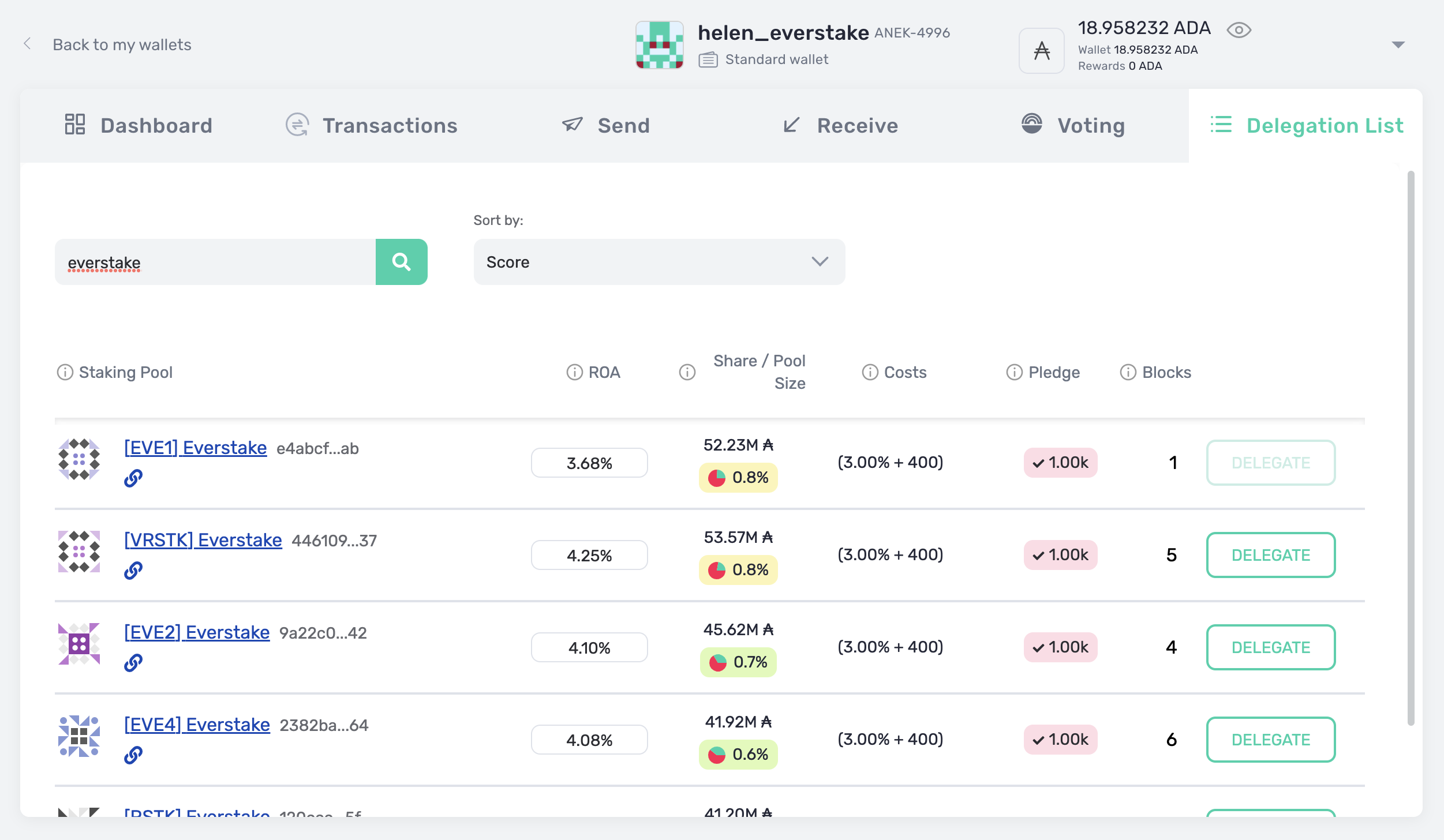Click the greyed DELEGATE button for EVE1
The height and width of the screenshot is (840, 1444).
[1271, 463]
